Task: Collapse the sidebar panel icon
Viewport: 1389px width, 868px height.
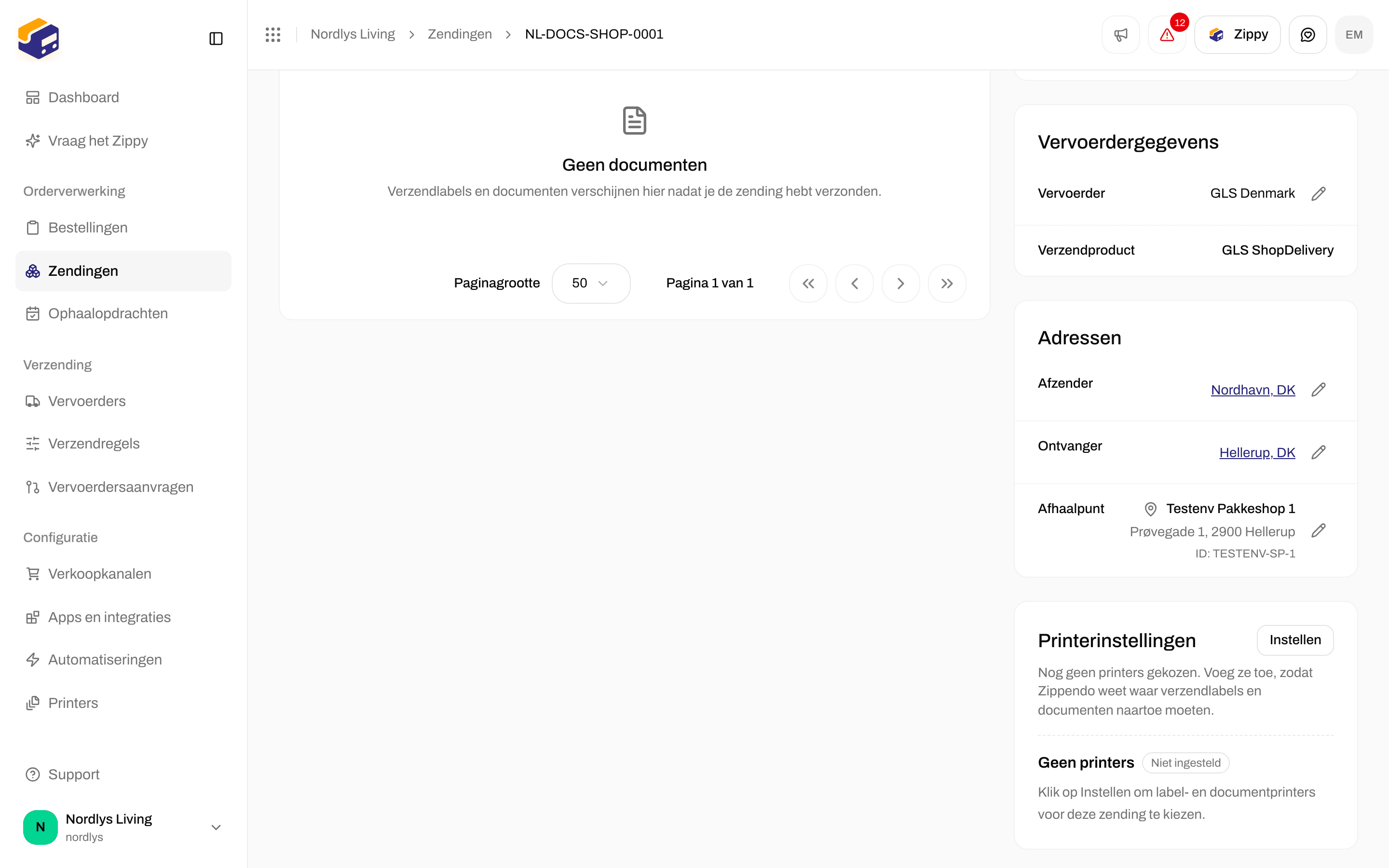Action: tap(216, 39)
